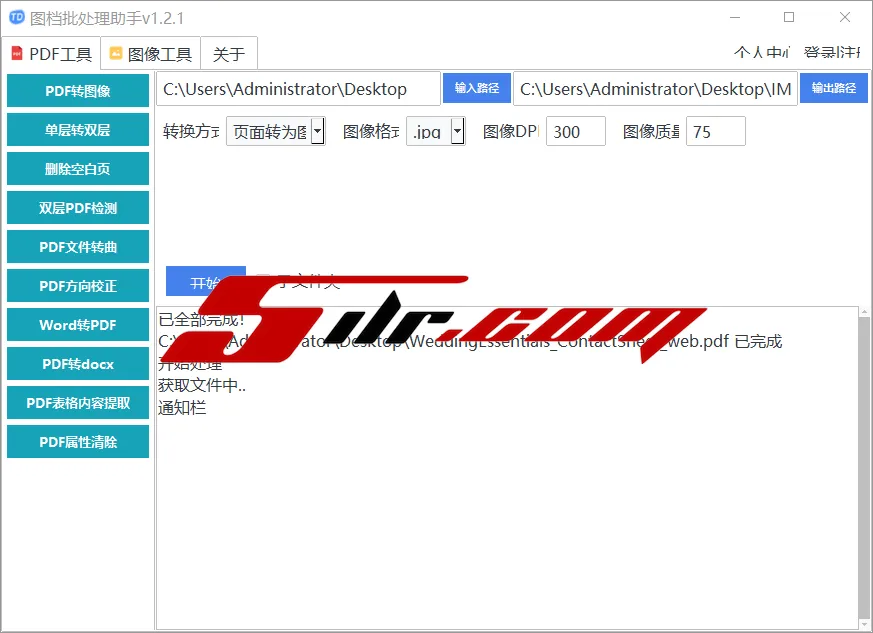Click the log line 获取文件中..
Screen dimensions: 873x633
point(202,385)
